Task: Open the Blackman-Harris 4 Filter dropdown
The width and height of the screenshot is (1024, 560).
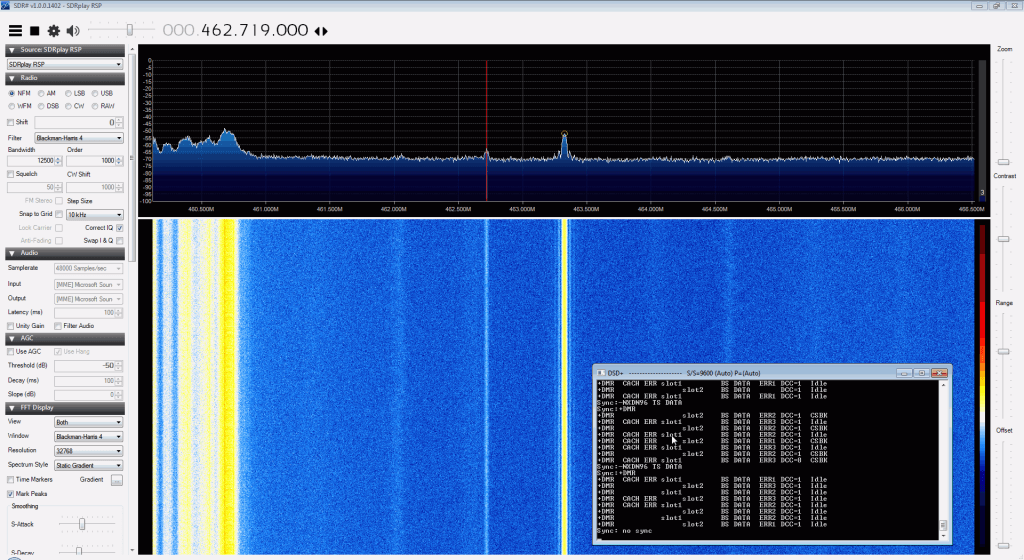Action: pyautogui.click(x=78, y=138)
